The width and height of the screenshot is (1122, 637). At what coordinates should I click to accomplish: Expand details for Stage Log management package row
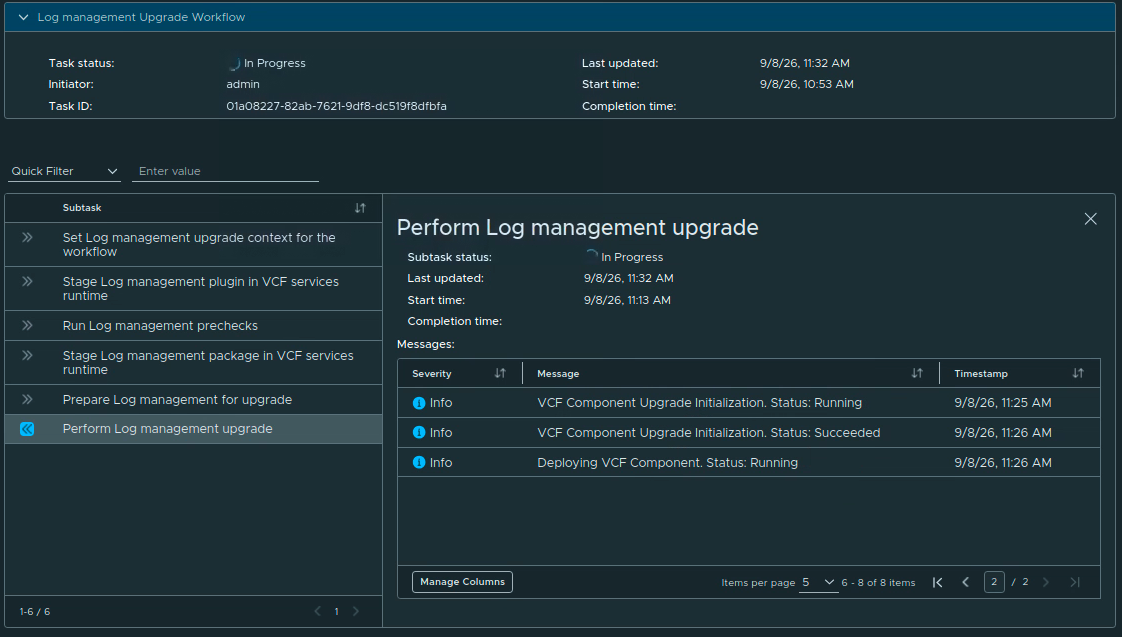click(x=27, y=355)
